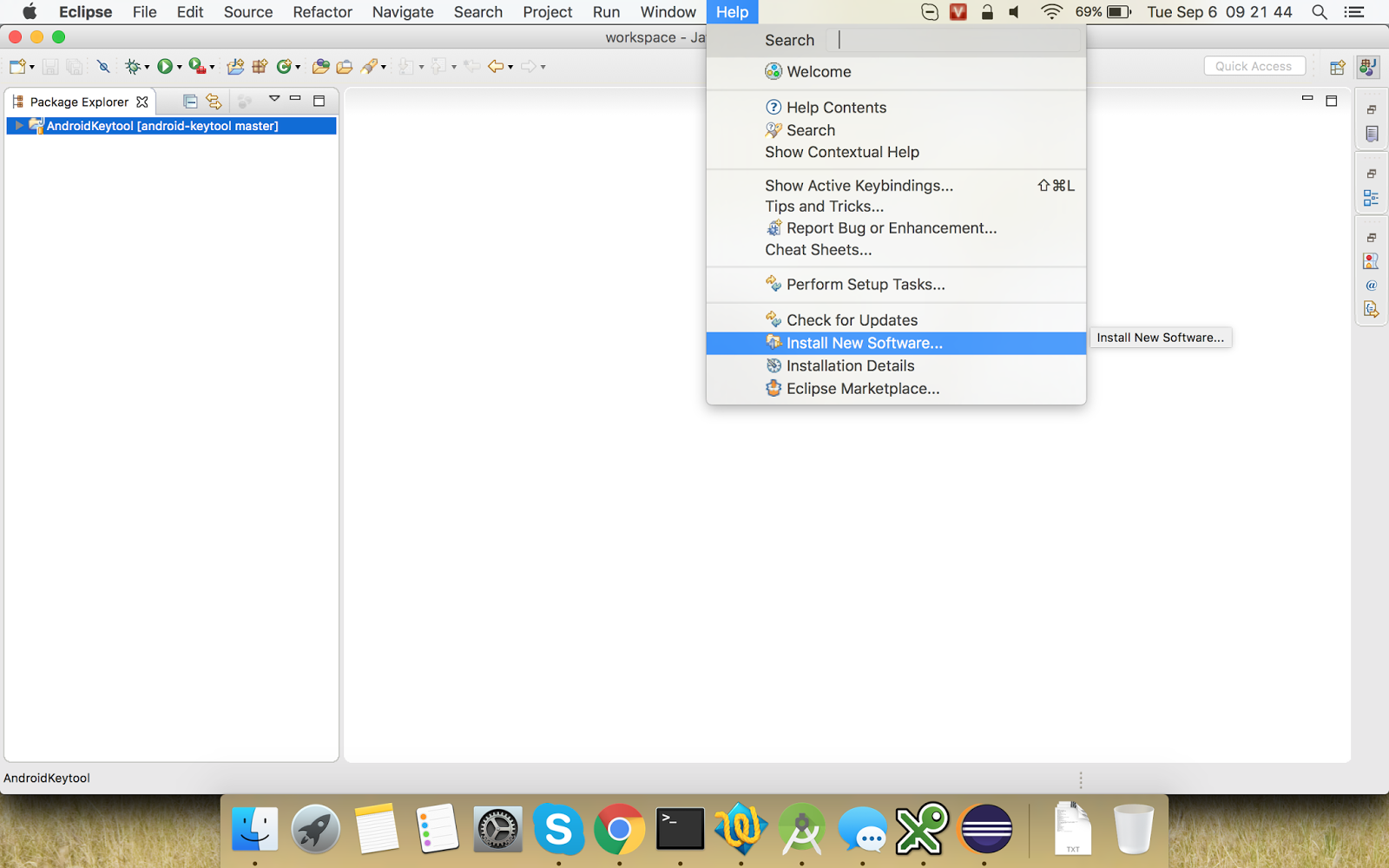Viewport: 1389px width, 868px height.
Task: Open Chrome from the Dock
Action: pyautogui.click(x=619, y=829)
